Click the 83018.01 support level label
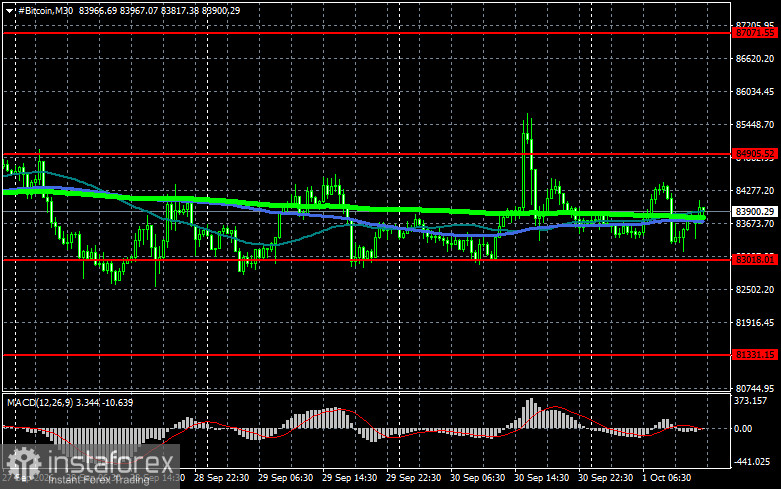781x489 pixels. click(x=755, y=259)
